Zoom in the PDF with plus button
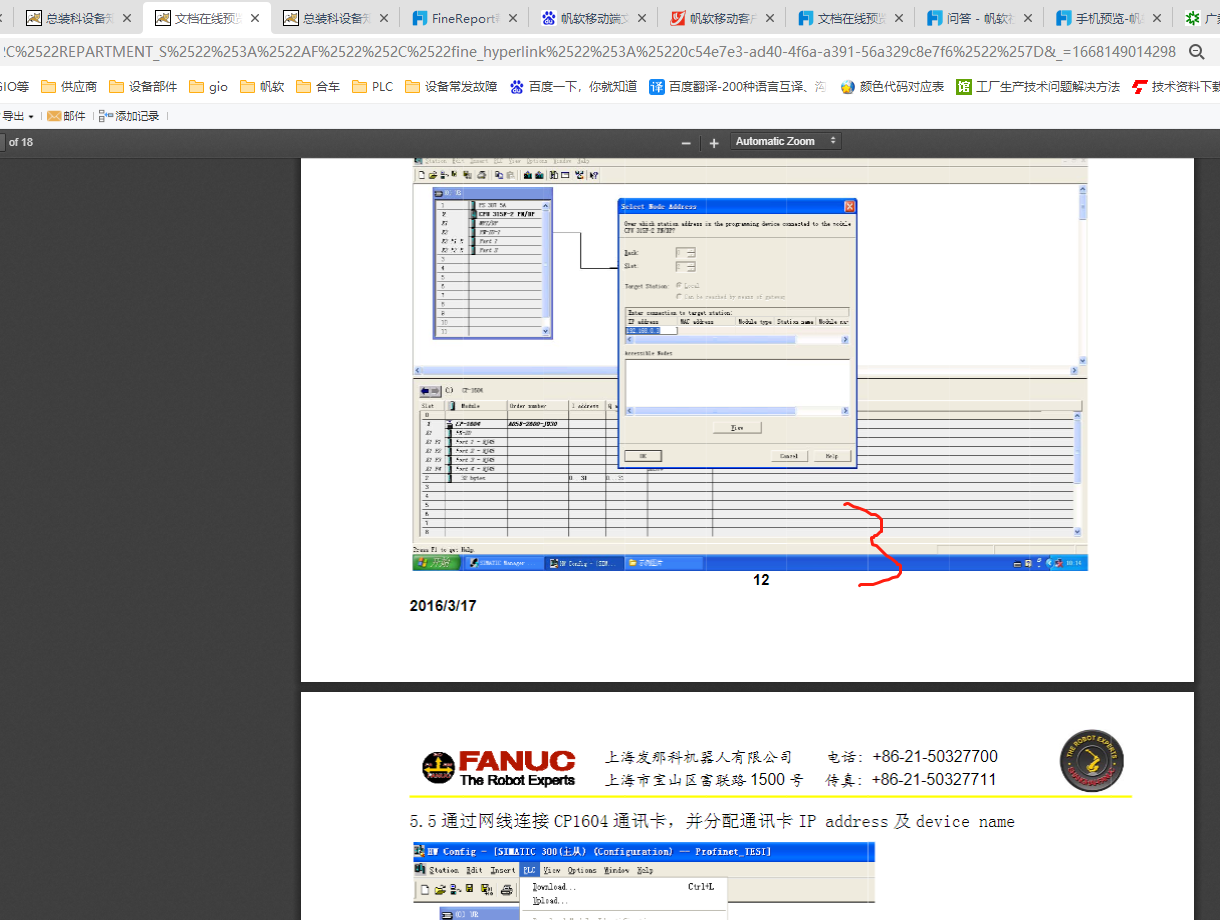Image resolution: width=1220 pixels, height=920 pixels. pos(714,143)
